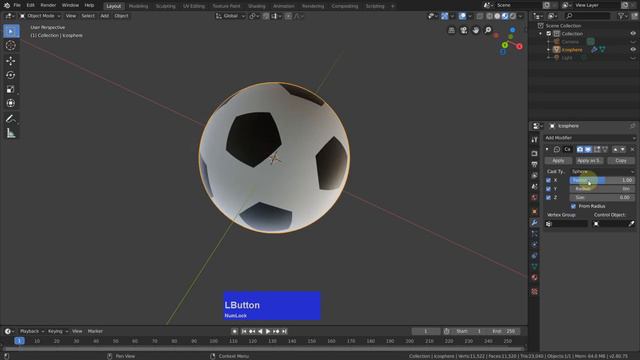Click the modifier Apply button

(558, 161)
